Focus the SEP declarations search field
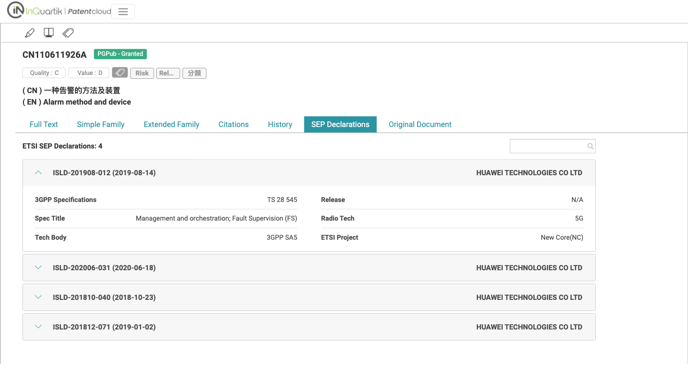Viewport: 688px width, 382px height. (552, 146)
